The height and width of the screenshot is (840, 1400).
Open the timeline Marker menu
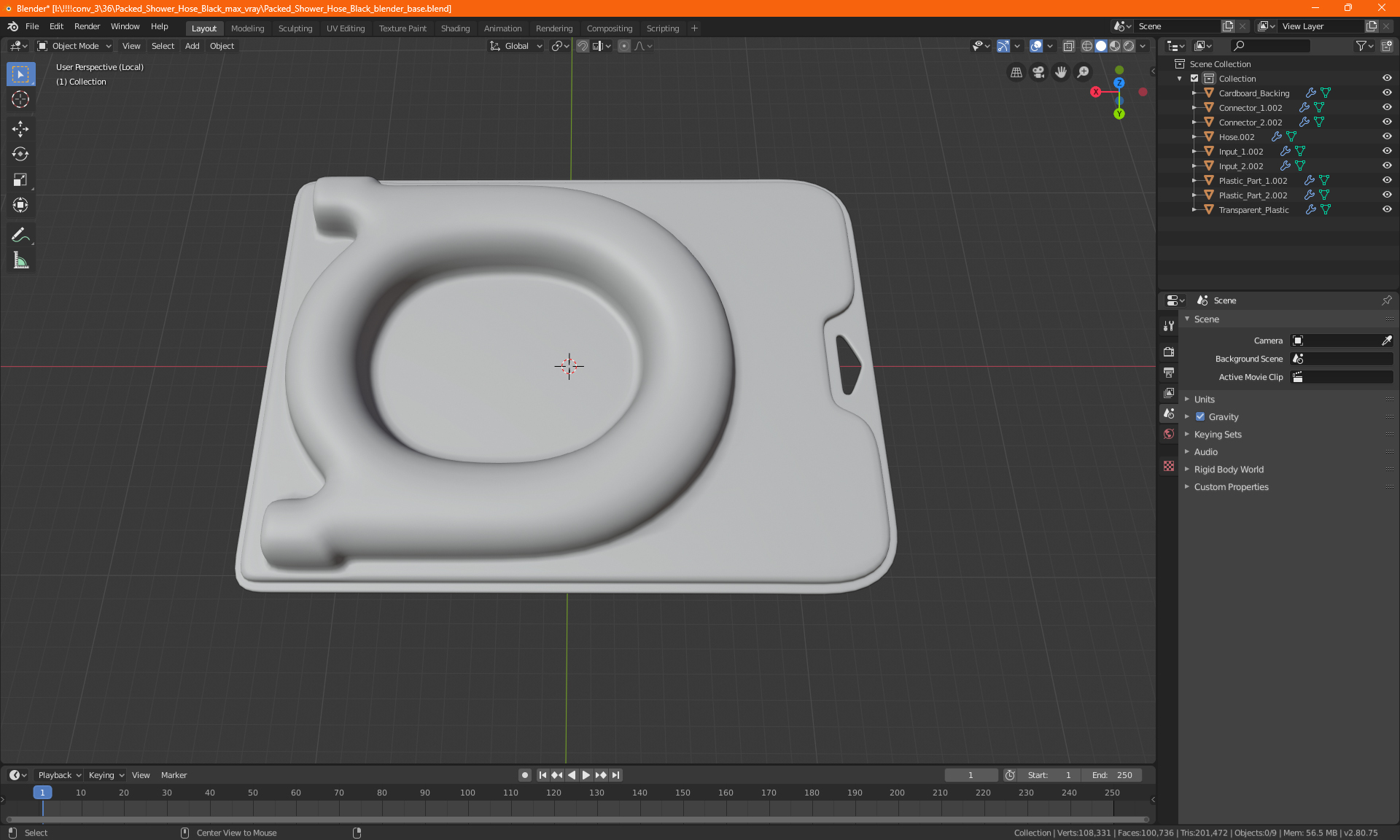tap(174, 775)
